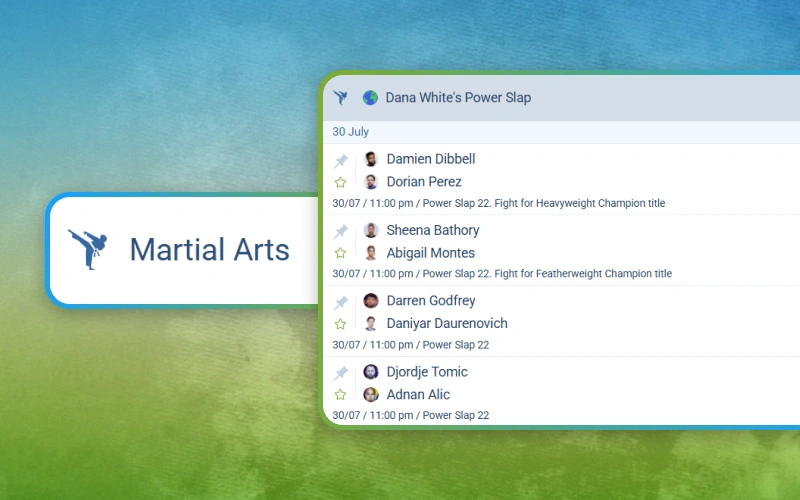The height and width of the screenshot is (500, 800).
Task: Star the Tomic vs Alic fight as favorite
Action: [x=340, y=394]
